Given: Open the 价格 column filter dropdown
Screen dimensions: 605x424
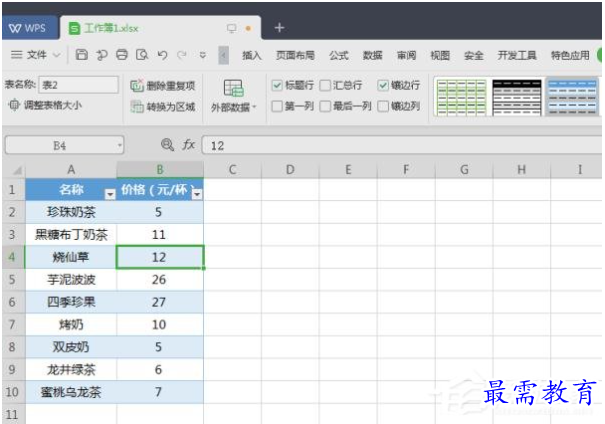Looking at the screenshot, I should [197, 194].
